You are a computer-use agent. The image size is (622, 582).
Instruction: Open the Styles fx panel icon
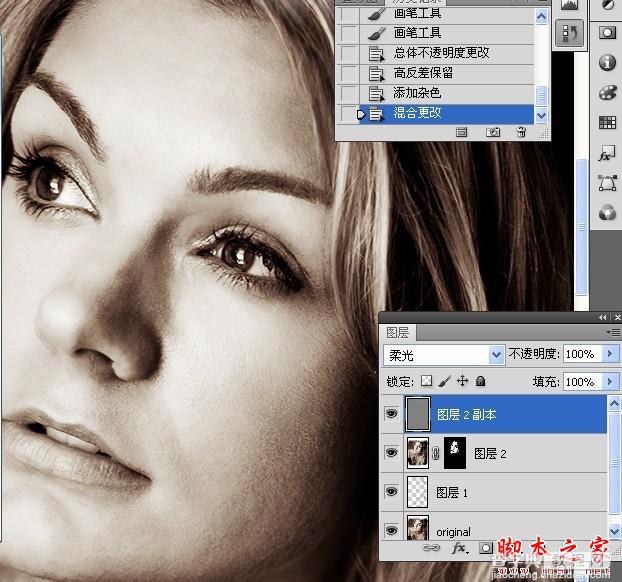click(607, 153)
